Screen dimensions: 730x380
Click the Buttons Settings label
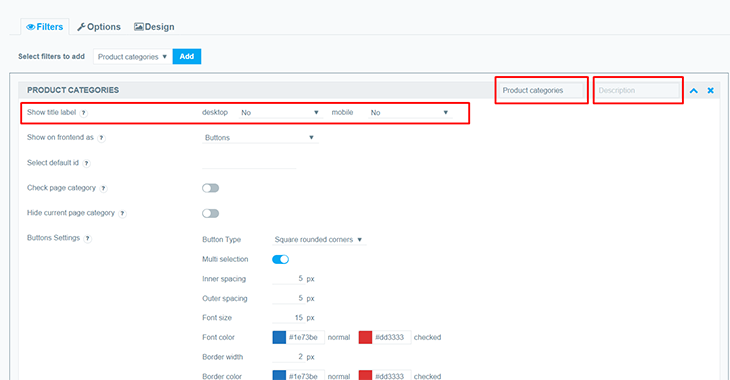(53, 238)
